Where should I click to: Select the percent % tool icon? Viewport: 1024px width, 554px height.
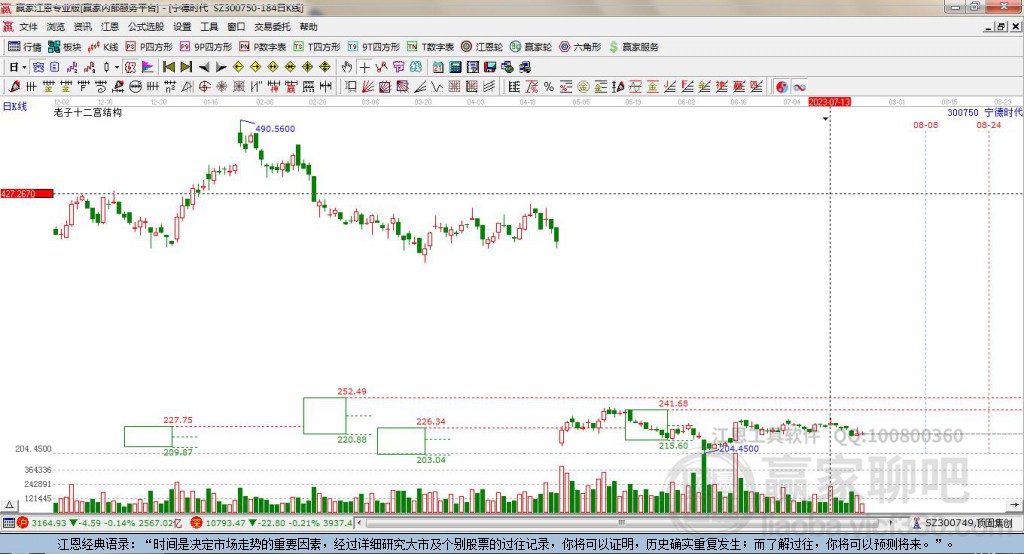click(549, 86)
